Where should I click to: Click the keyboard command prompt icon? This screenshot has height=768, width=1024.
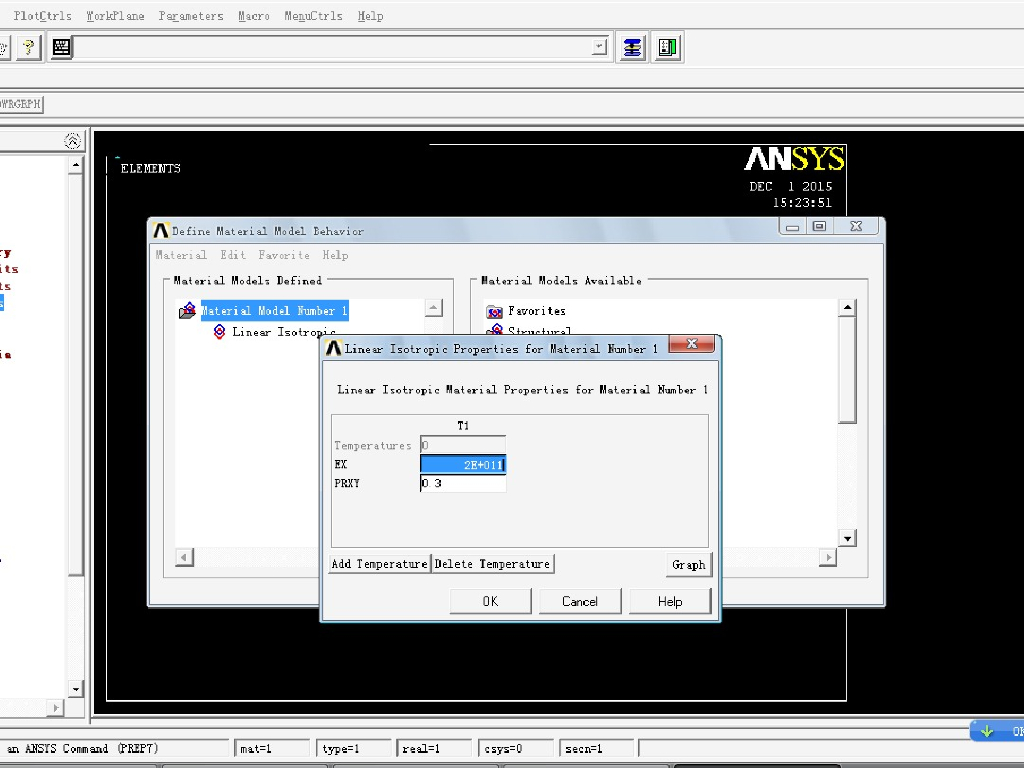(61, 47)
